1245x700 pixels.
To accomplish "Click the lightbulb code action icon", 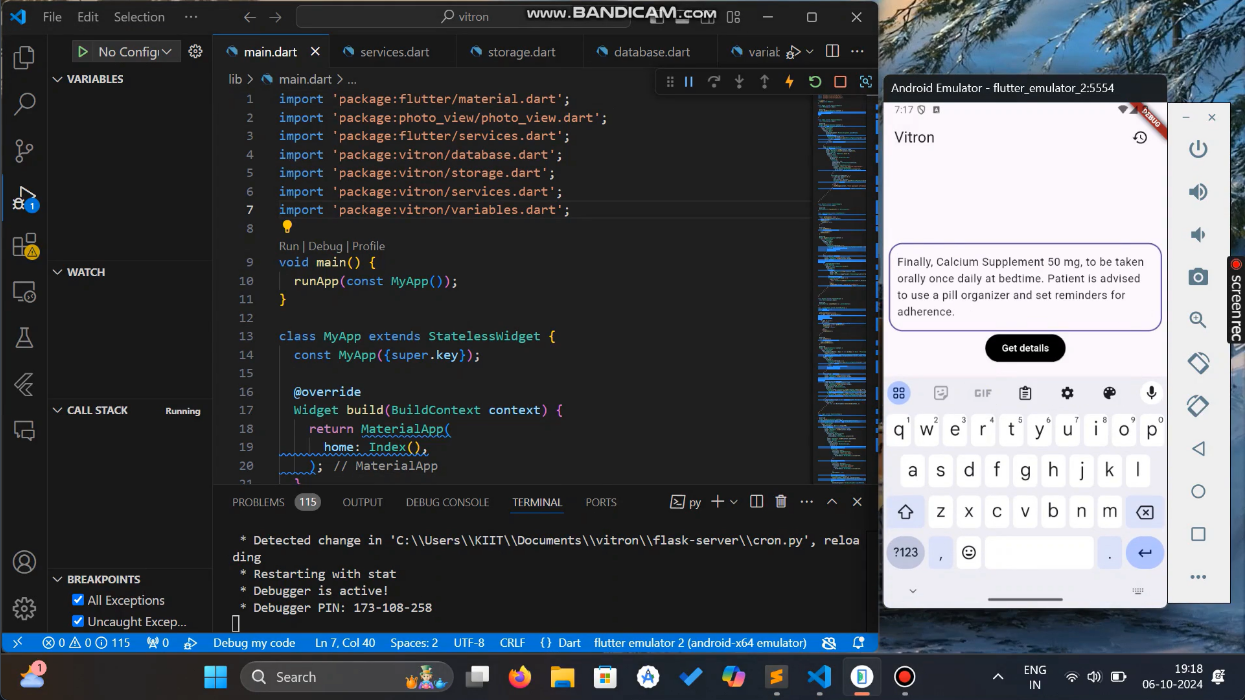I will tap(287, 227).
